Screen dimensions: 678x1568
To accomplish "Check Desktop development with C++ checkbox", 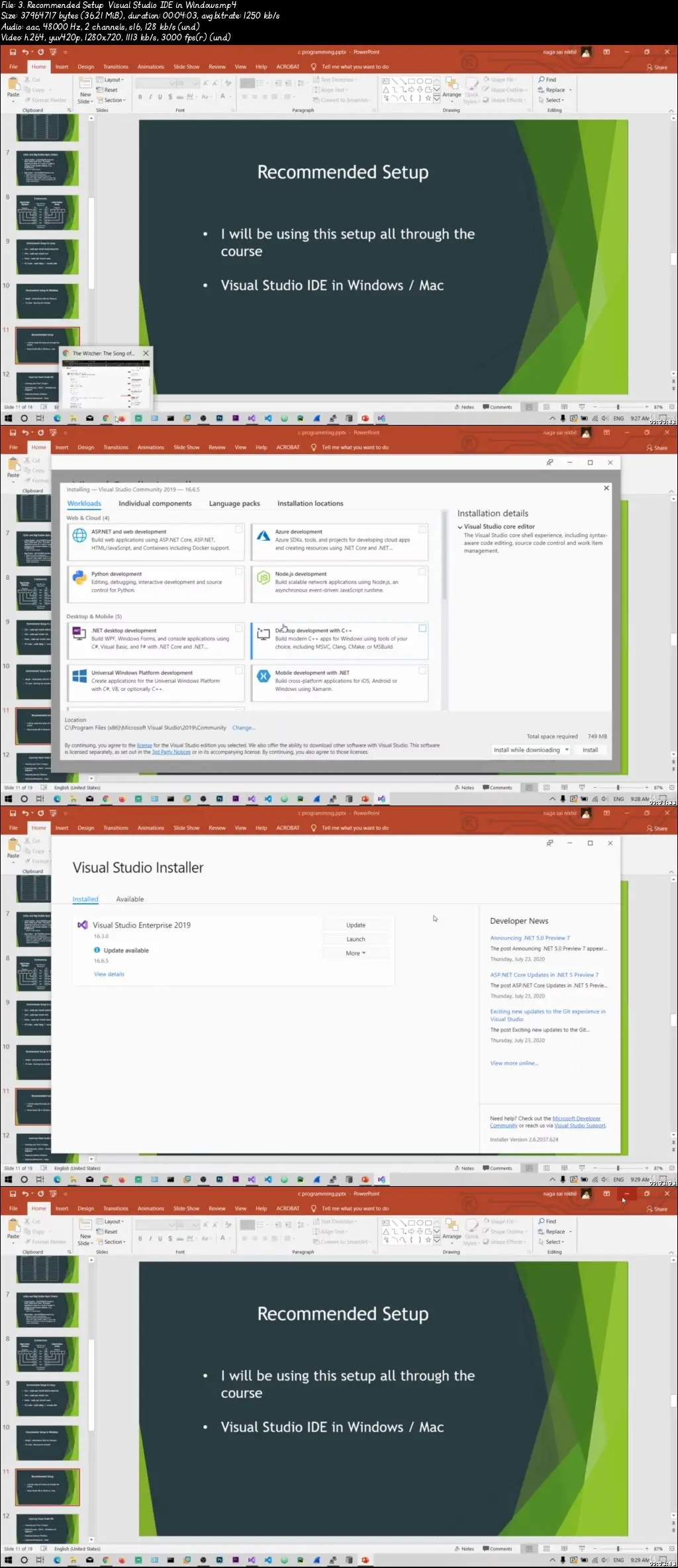I will click(x=422, y=629).
